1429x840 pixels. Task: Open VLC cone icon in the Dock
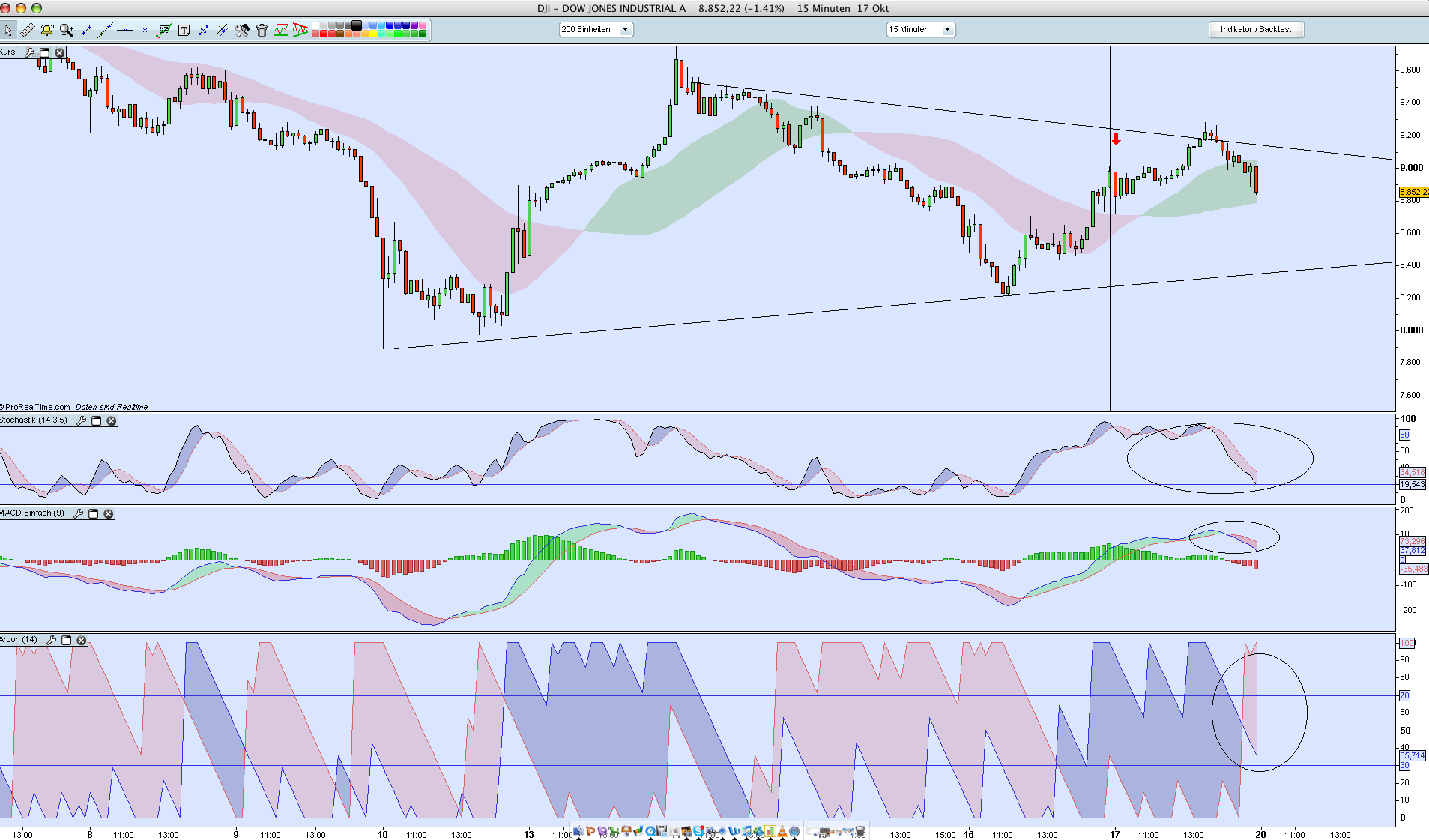point(782,831)
